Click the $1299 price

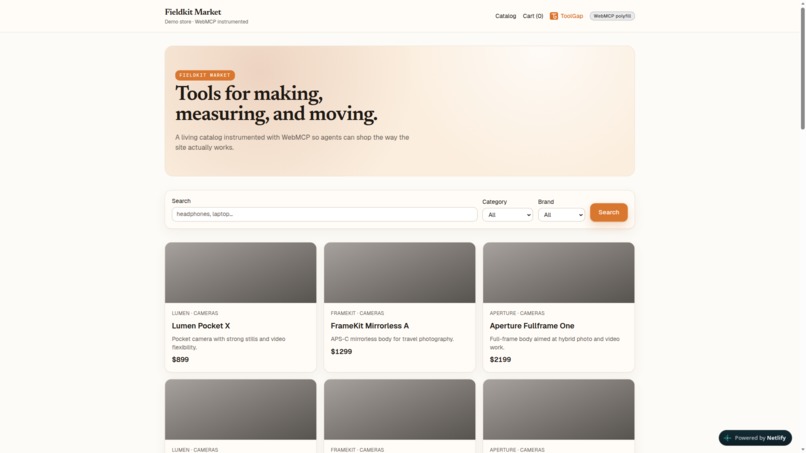341,352
